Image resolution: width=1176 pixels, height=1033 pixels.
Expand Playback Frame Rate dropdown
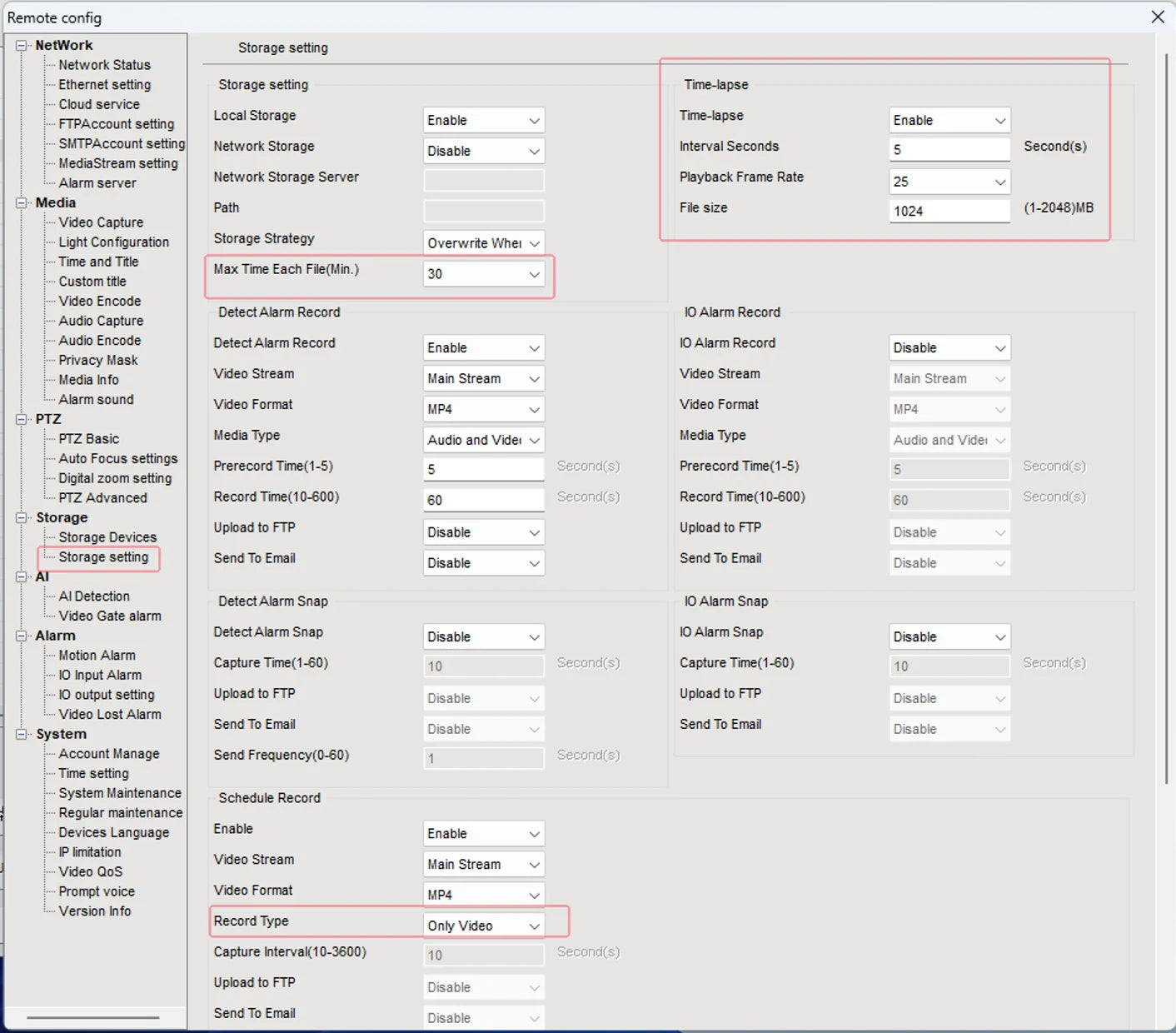(x=949, y=182)
